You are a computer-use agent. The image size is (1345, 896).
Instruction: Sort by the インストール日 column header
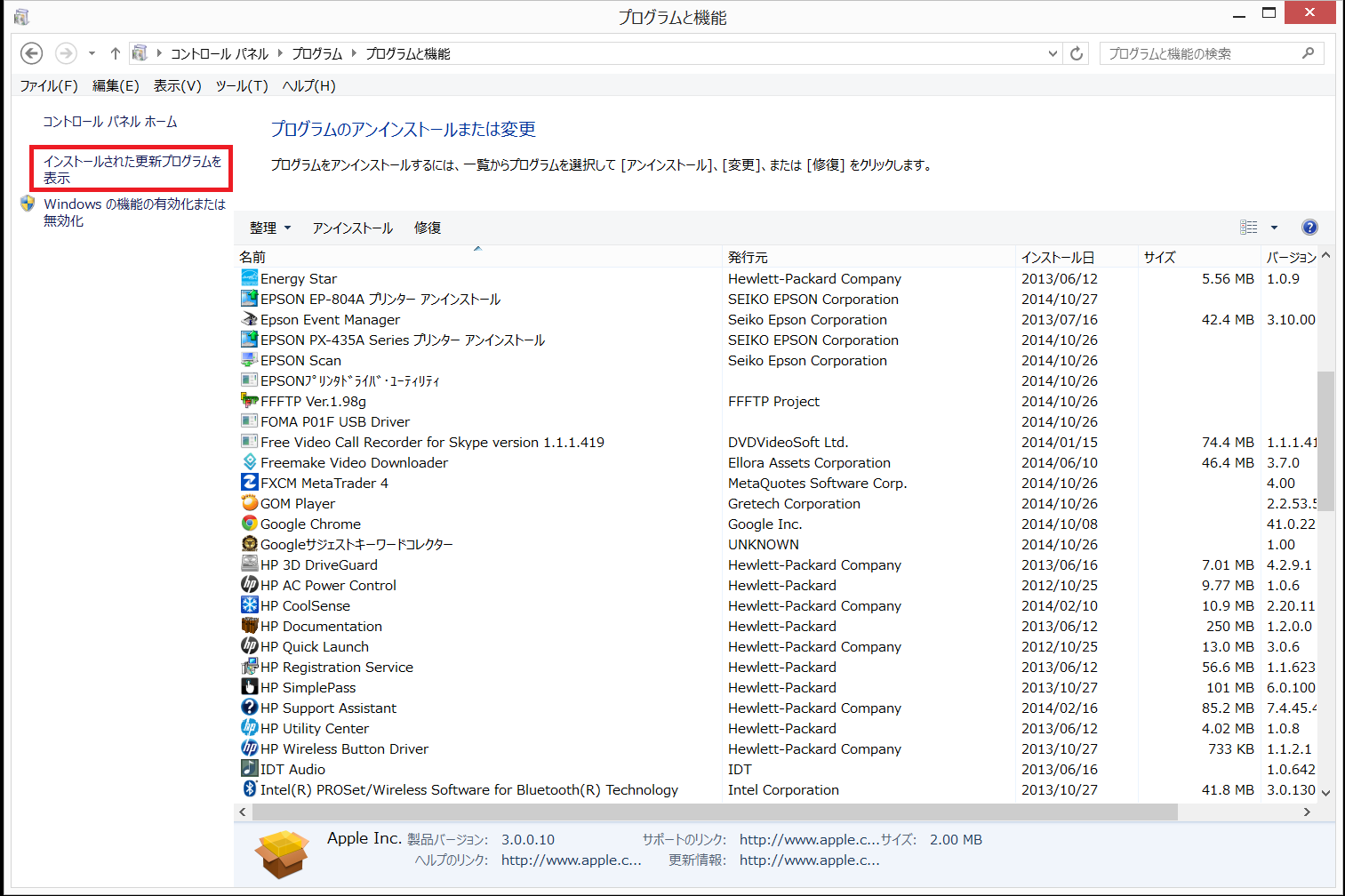click(x=1058, y=257)
